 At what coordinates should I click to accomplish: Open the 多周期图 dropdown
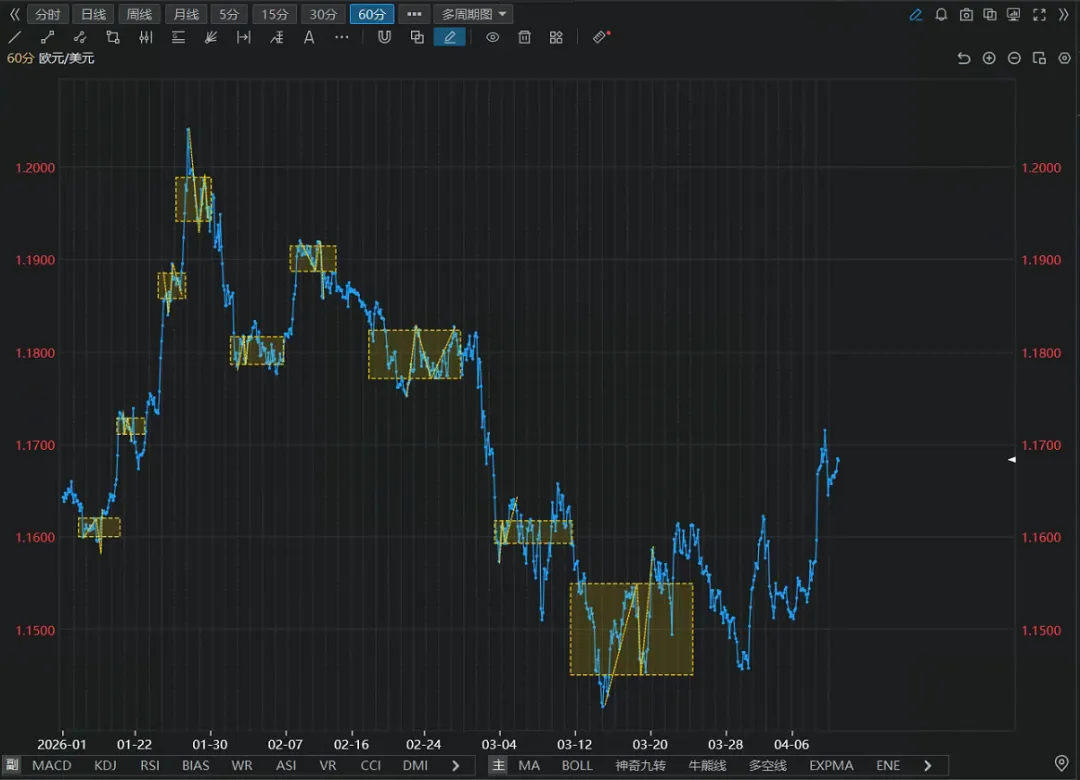point(474,14)
